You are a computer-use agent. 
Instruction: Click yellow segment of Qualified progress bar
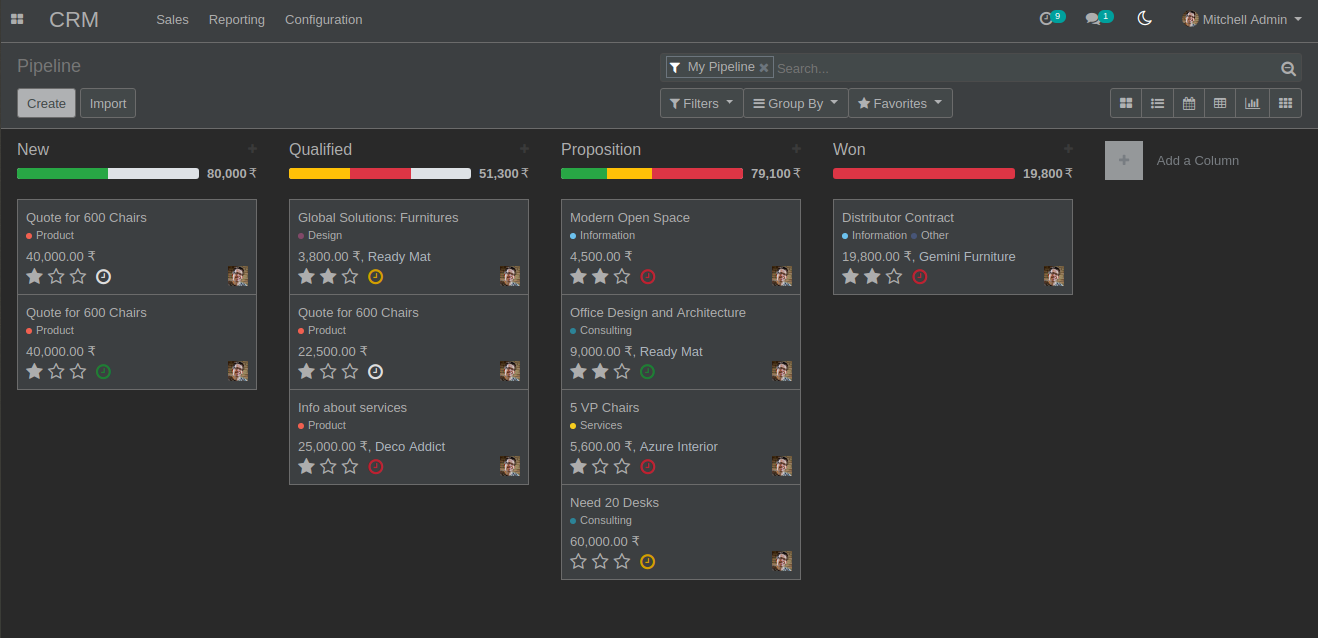click(x=319, y=173)
